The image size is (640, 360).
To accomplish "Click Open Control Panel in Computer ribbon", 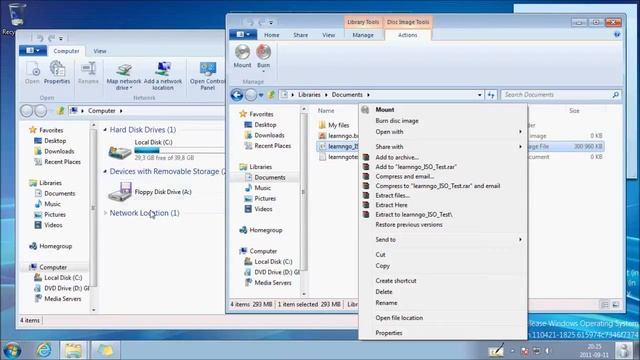I will (x=207, y=76).
